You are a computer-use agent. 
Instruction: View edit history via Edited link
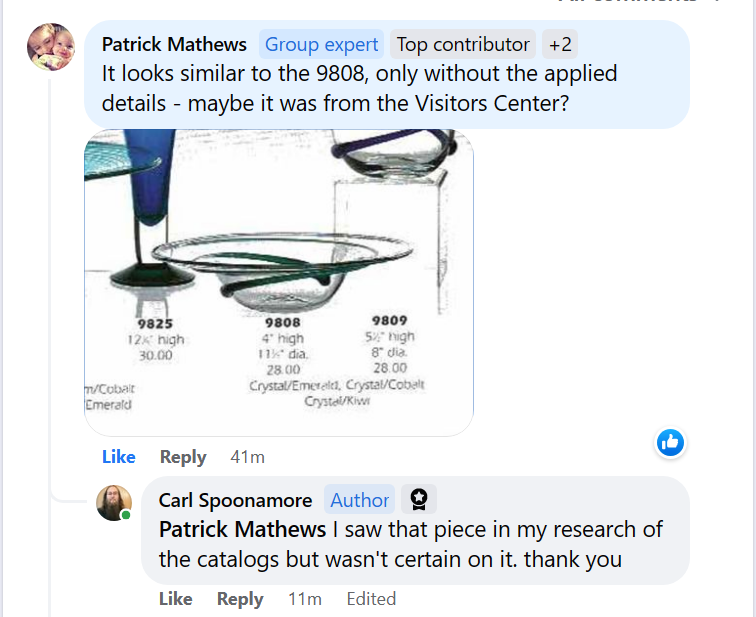click(371, 599)
